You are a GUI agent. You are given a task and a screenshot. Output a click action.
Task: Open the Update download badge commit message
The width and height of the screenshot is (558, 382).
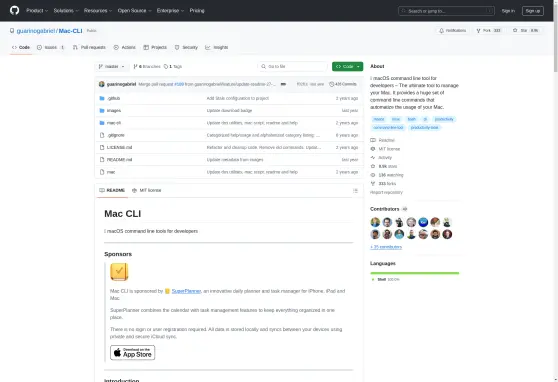(229, 111)
